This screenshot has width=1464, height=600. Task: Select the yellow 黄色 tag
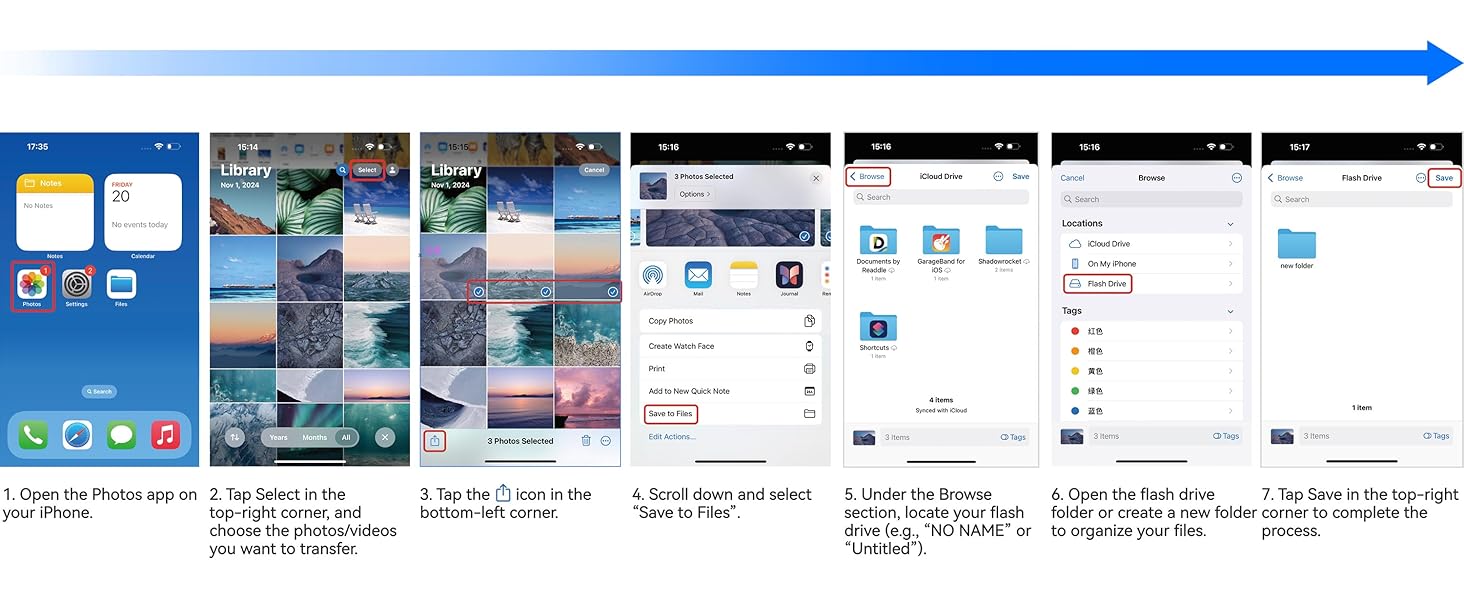coord(1151,371)
